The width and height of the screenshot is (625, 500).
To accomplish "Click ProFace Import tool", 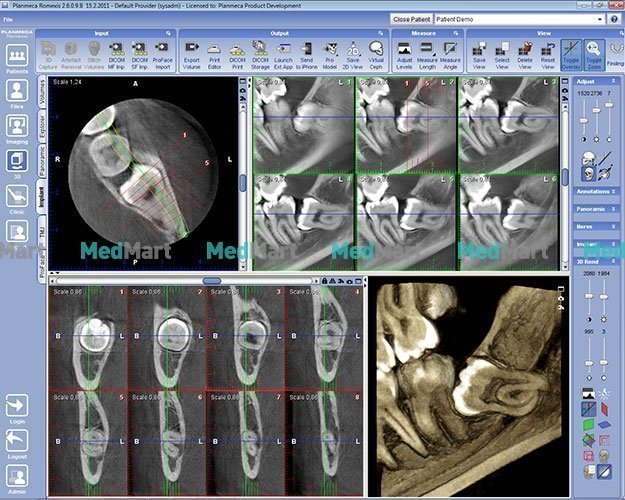I will coord(163,55).
